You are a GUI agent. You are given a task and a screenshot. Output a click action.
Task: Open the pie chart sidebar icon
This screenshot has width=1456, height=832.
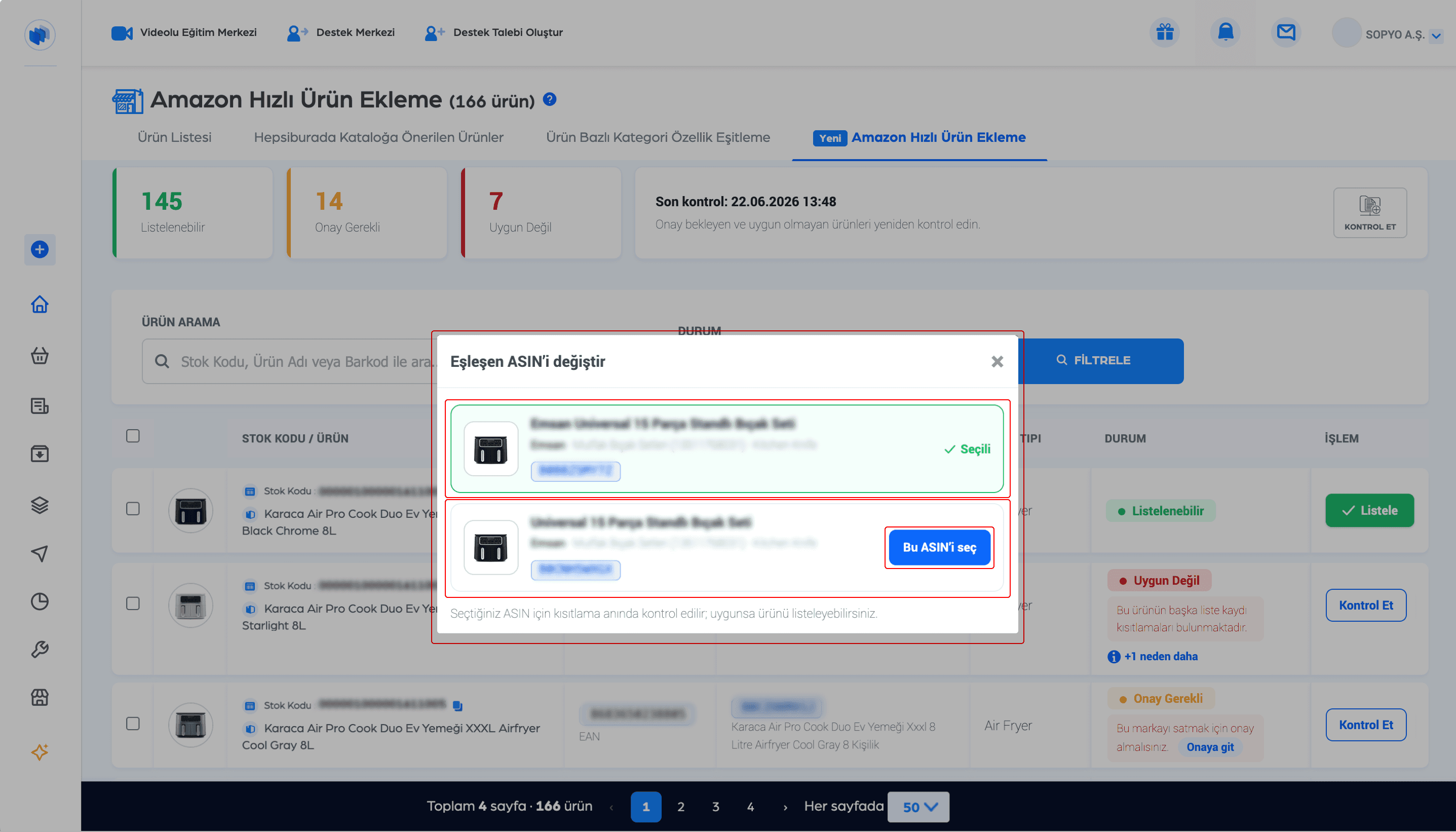40,601
